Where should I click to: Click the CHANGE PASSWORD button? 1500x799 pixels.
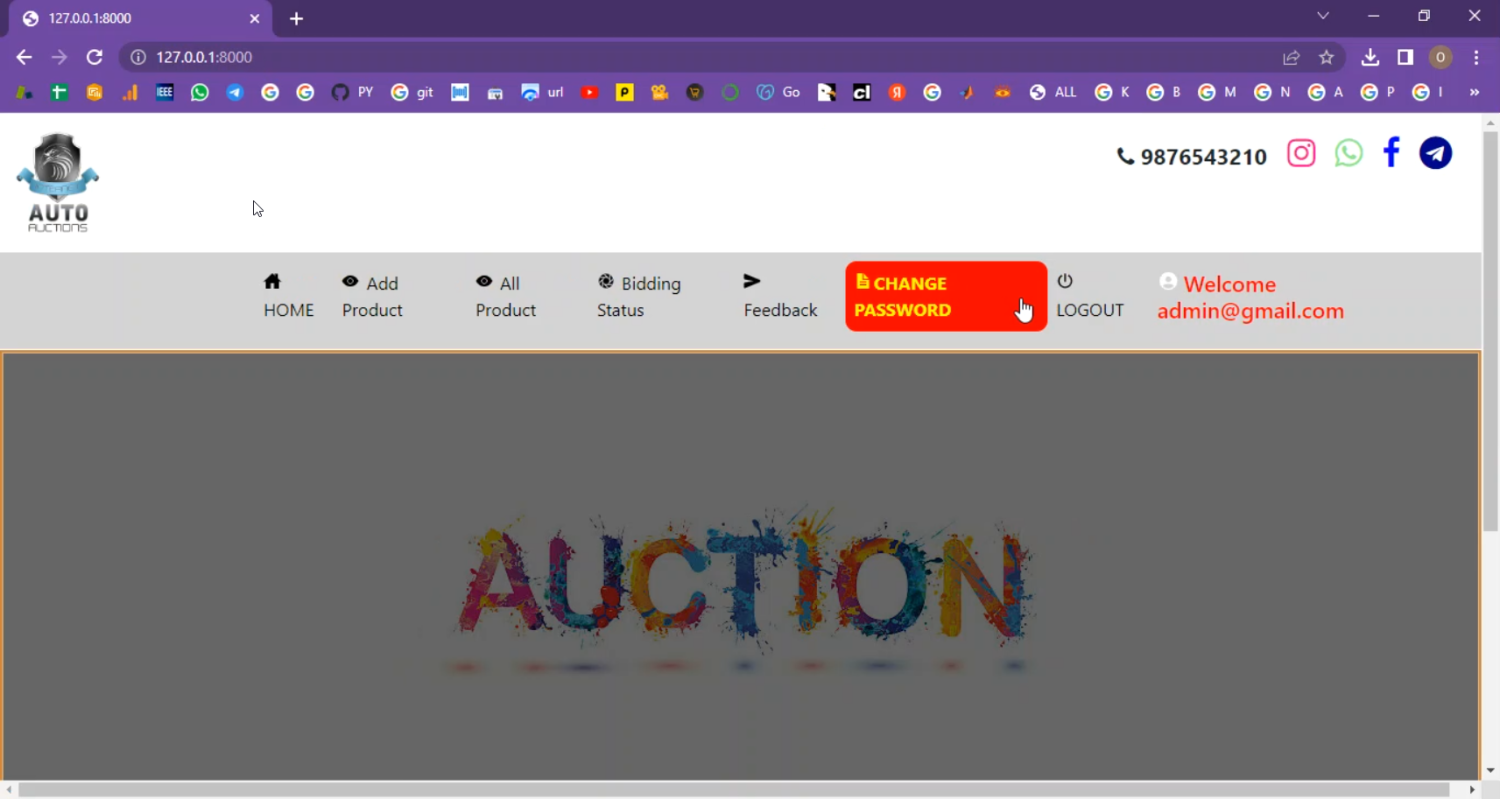945,296
